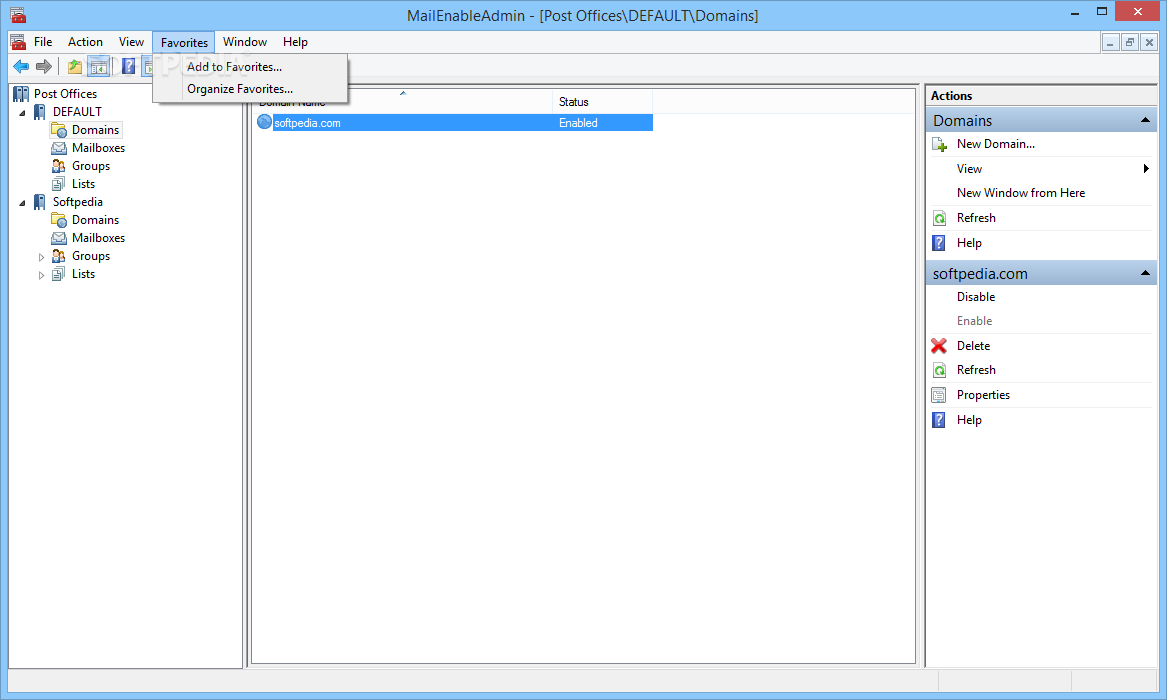The height and width of the screenshot is (700, 1167).
Task: Click the New Domain icon in Actions pane
Action: (x=939, y=144)
